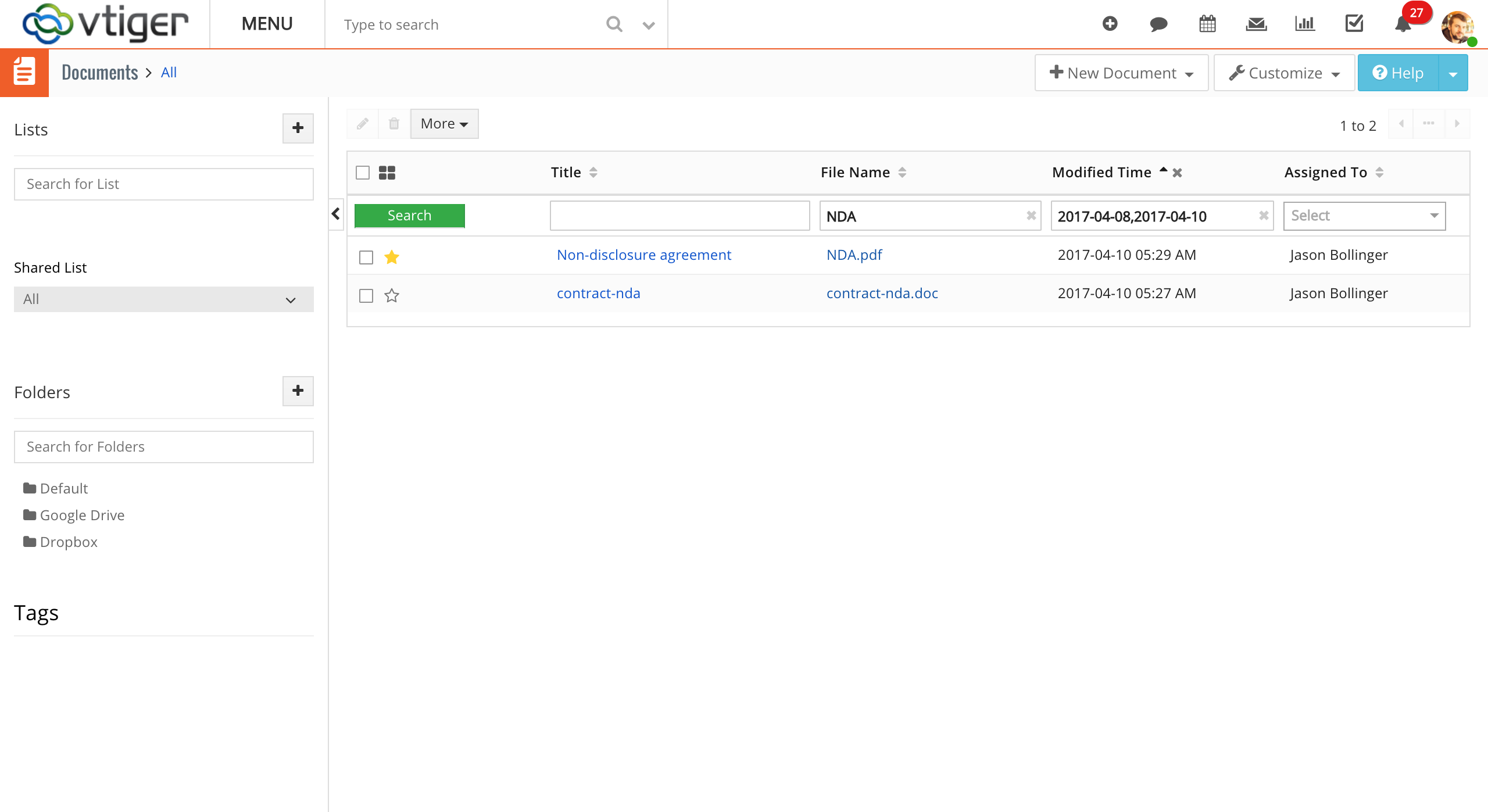Unstar the Non-disclosure agreement document

click(x=392, y=257)
